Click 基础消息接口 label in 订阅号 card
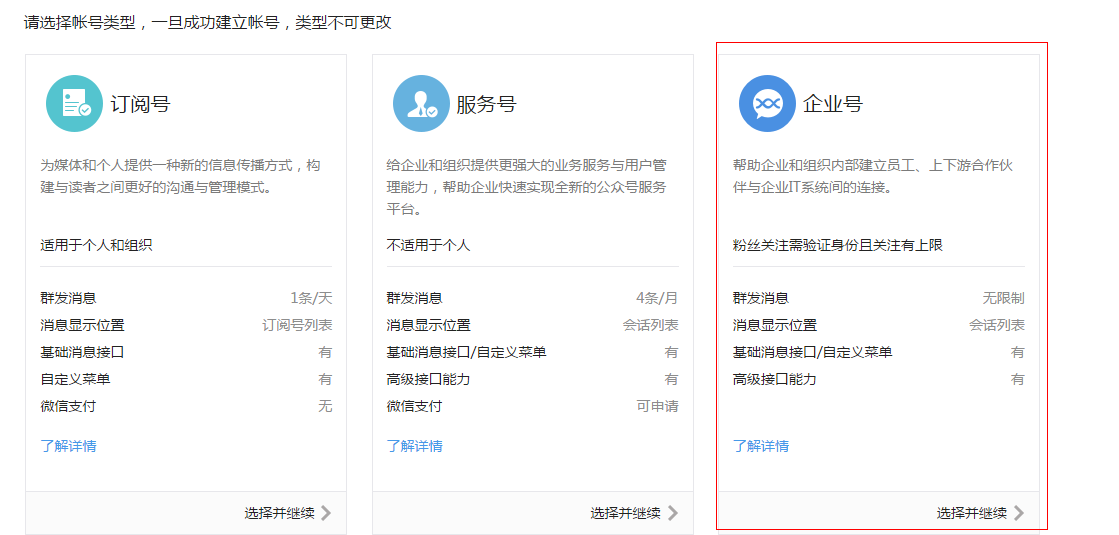 click(x=83, y=352)
